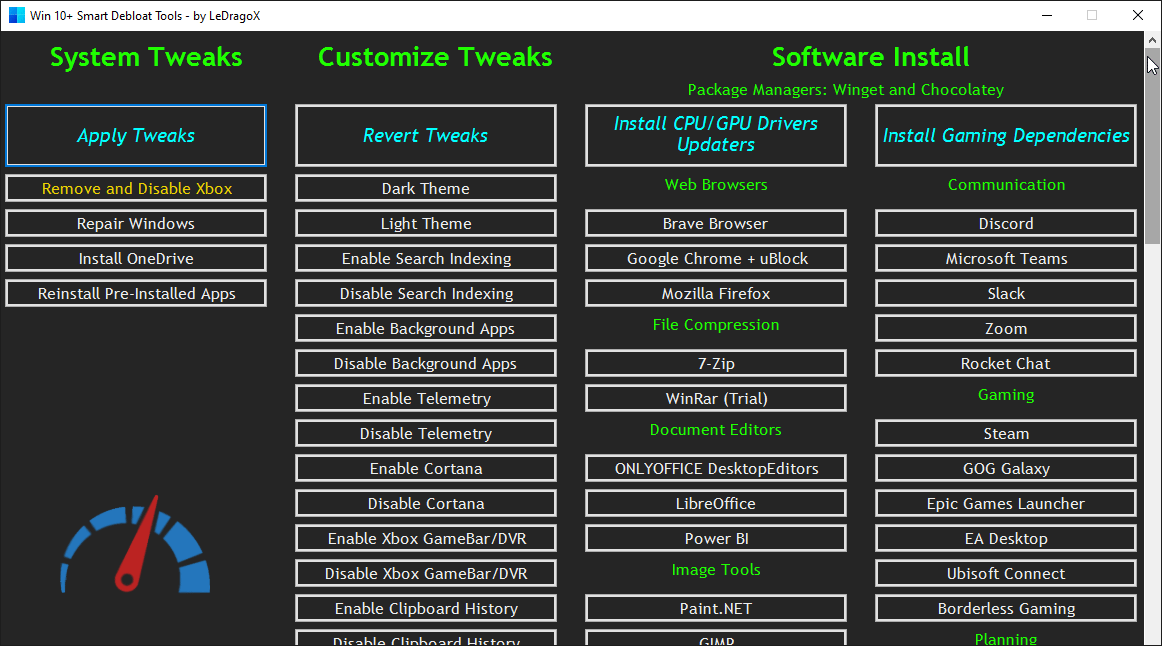Screen dimensions: 1162x646
Task: Minimize the Smart Debloat Tools window
Action: pos(1047,16)
